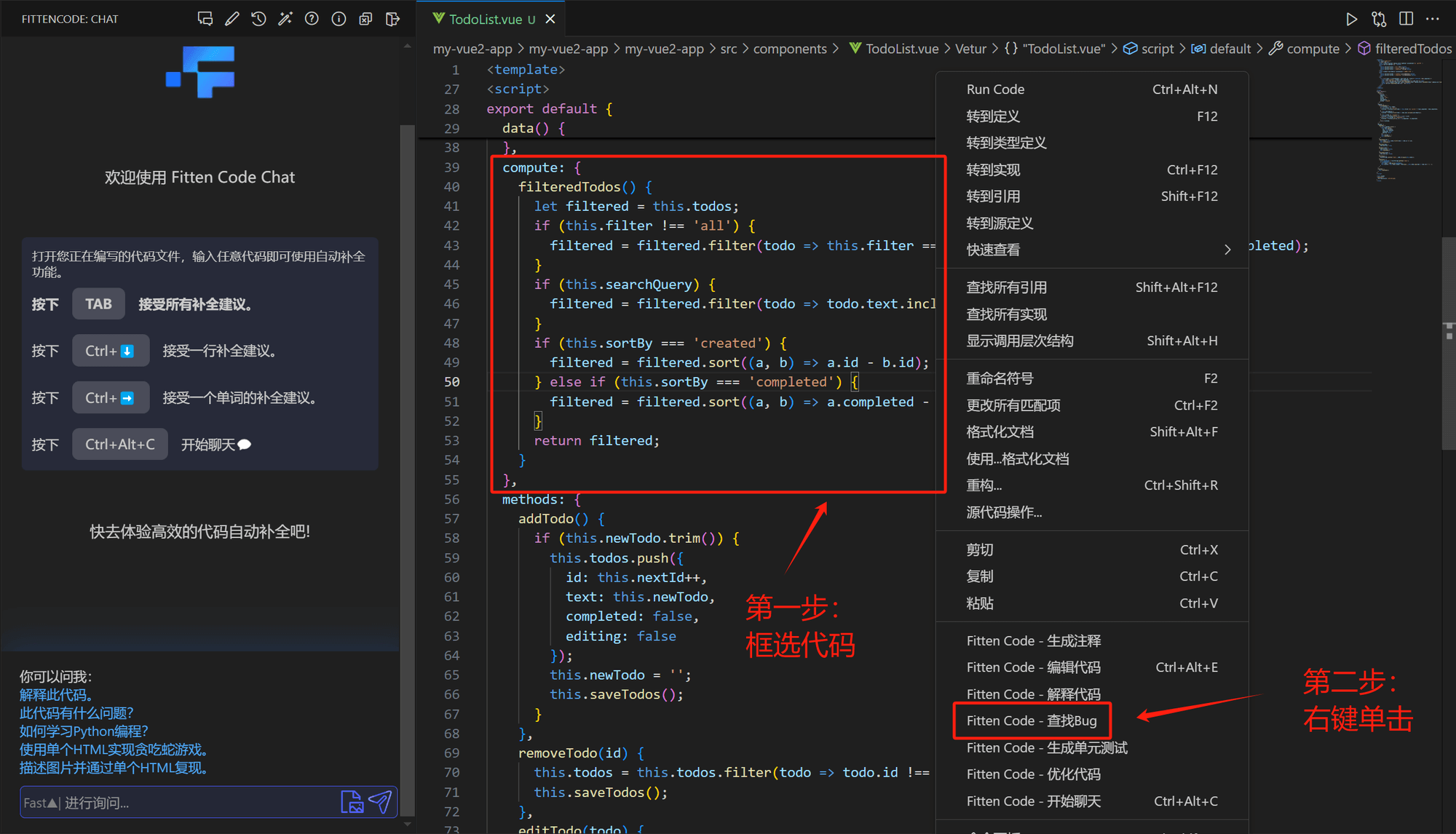Click the Ctrl+Alt+C shortcut hint button
This screenshot has width=1456, height=834.
(120, 445)
